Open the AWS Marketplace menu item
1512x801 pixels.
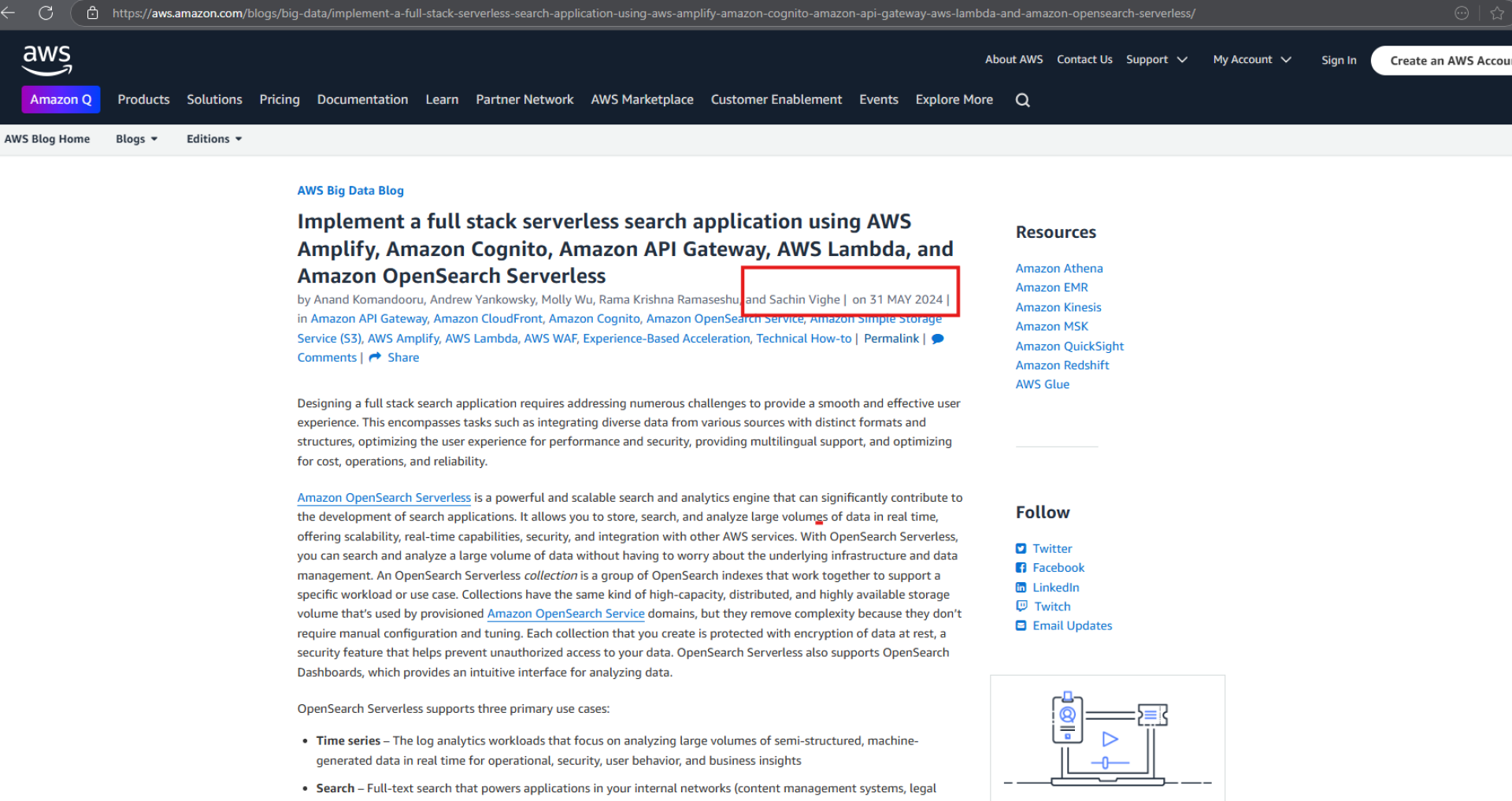coord(642,99)
